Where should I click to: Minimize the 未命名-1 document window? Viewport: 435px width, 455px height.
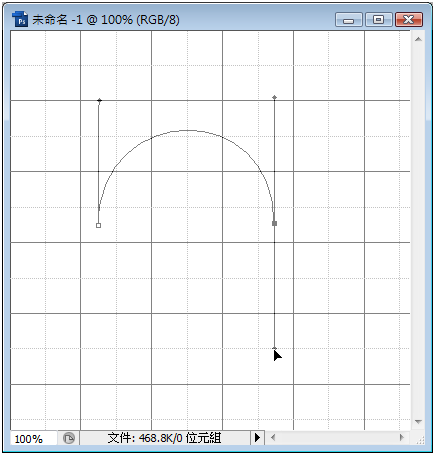point(349,20)
